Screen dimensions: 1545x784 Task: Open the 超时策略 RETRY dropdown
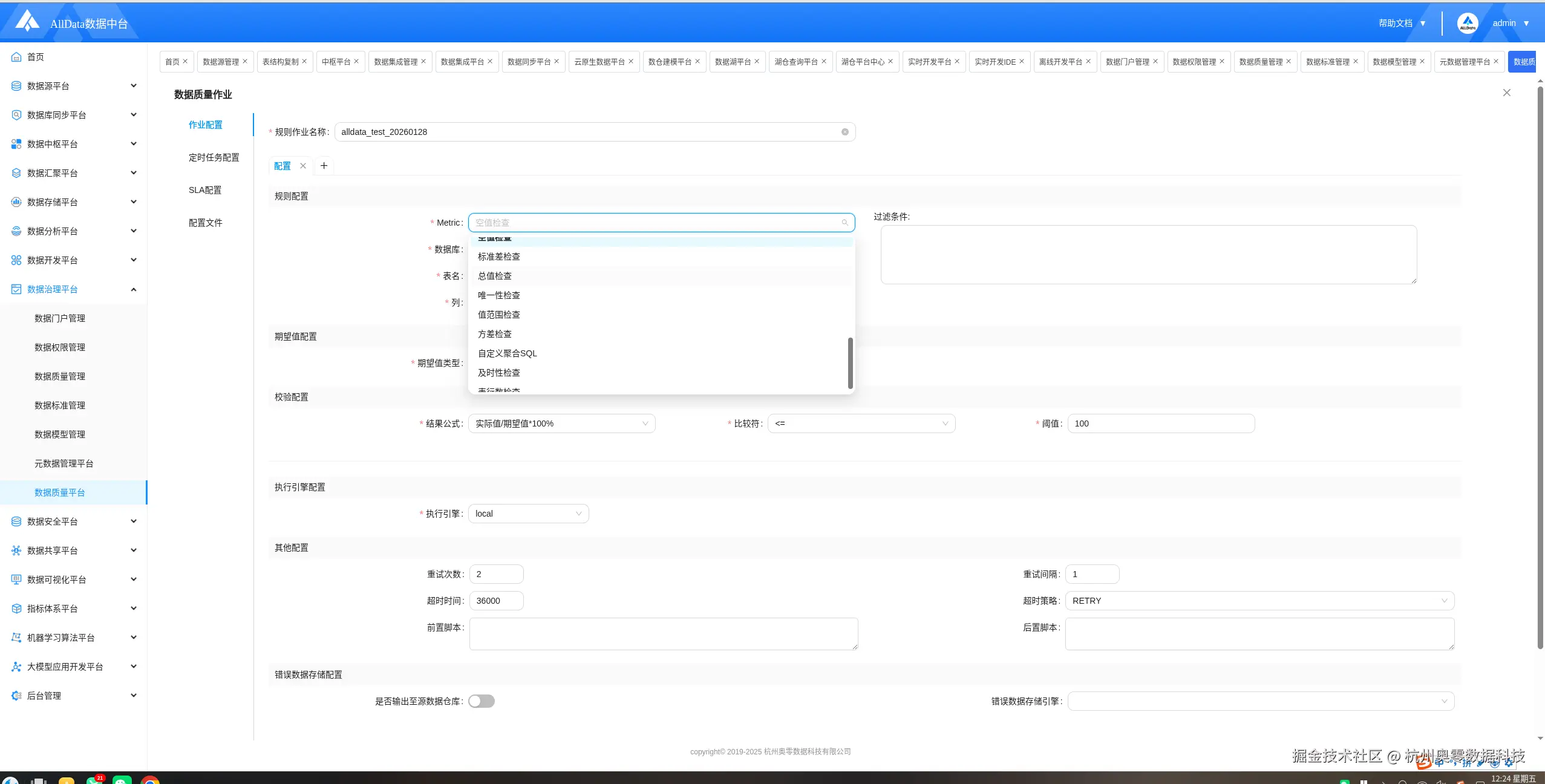(1259, 601)
